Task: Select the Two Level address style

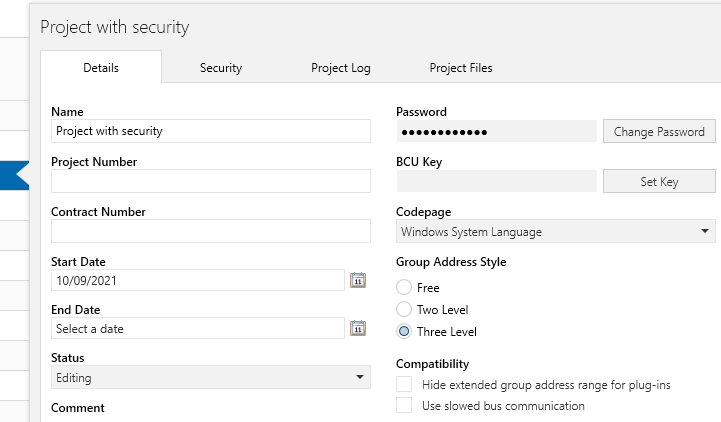Action: point(404,309)
